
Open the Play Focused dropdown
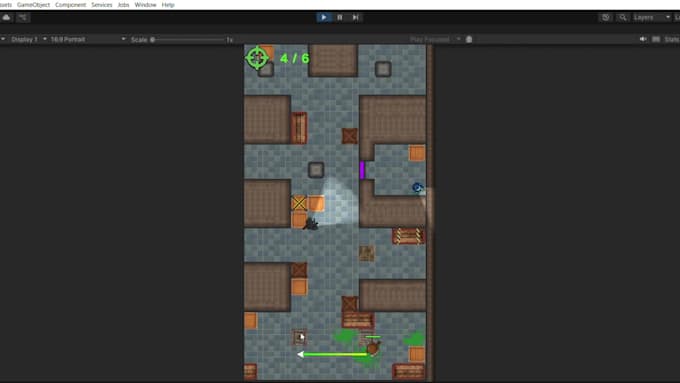click(435, 39)
